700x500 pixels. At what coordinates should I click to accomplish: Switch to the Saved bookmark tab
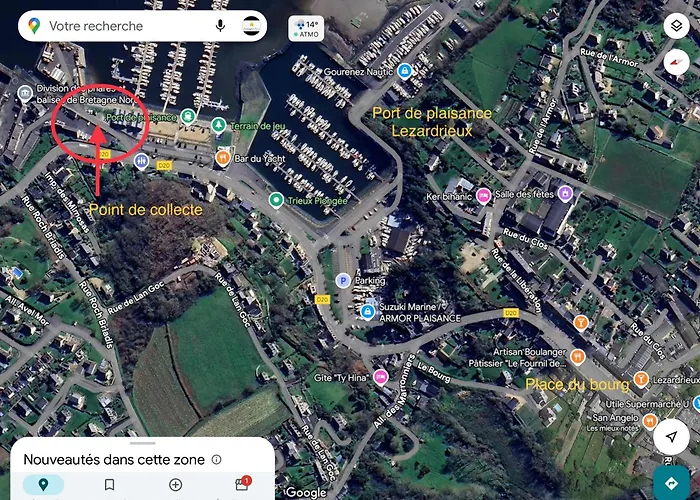click(109, 485)
